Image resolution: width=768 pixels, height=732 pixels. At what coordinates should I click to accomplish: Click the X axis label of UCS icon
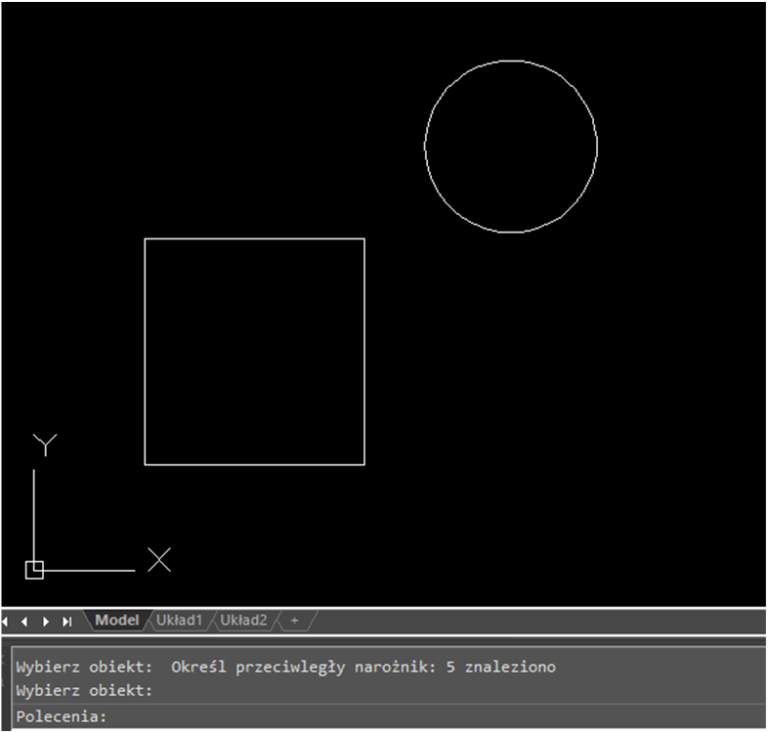pos(159,560)
